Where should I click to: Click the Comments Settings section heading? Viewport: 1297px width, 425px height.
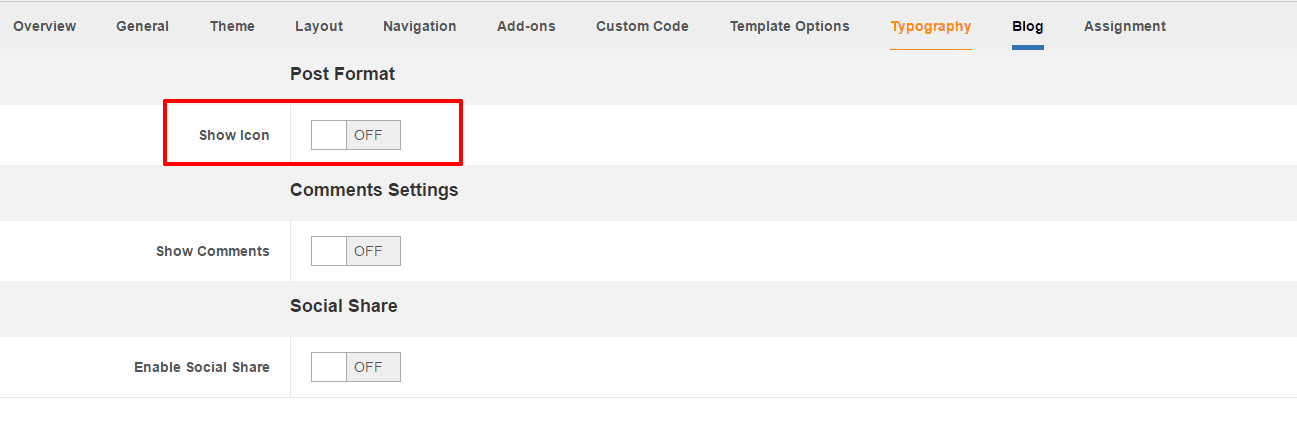pos(374,190)
